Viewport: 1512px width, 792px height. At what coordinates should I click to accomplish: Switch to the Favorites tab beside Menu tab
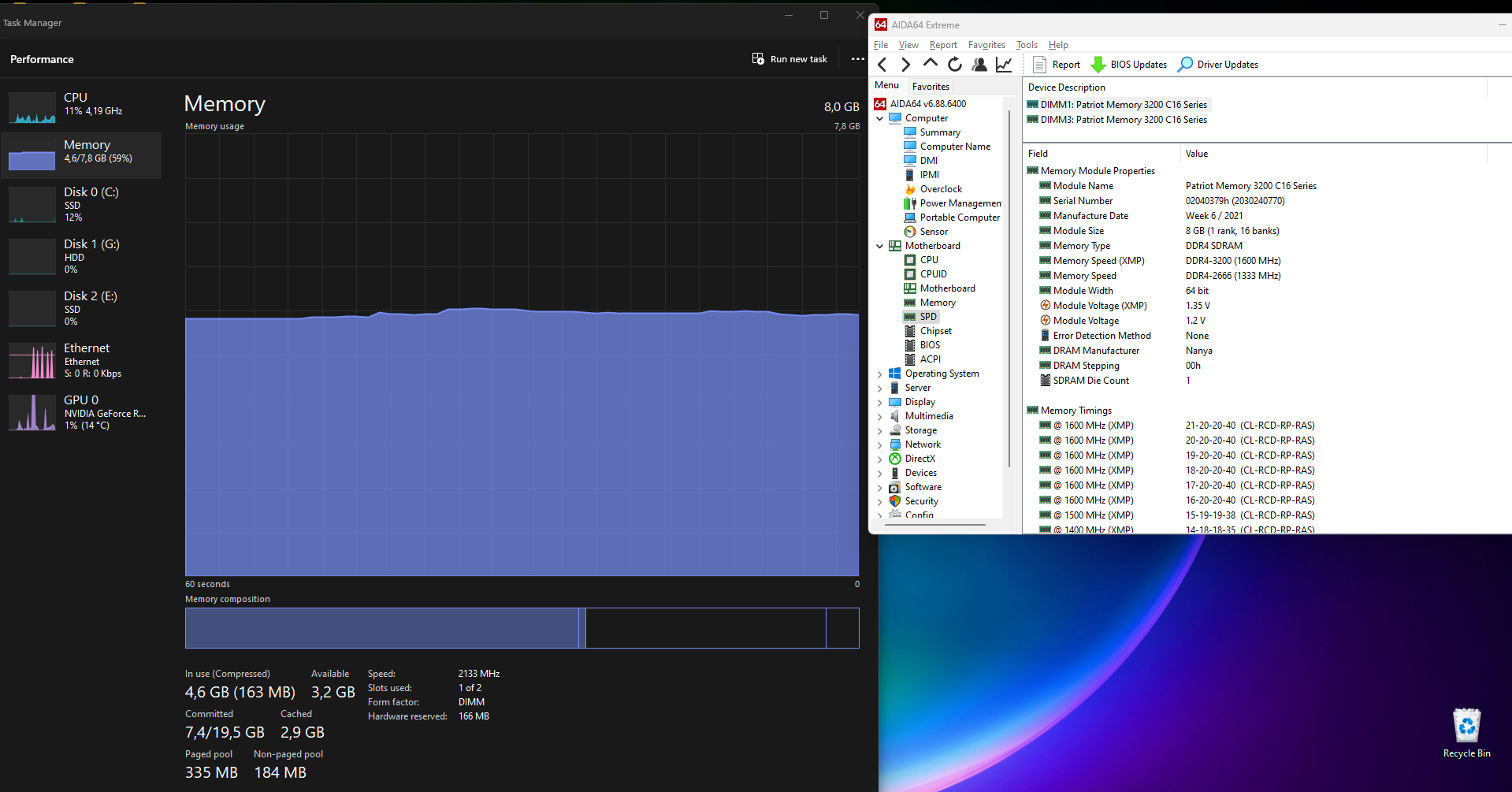tap(931, 87)
